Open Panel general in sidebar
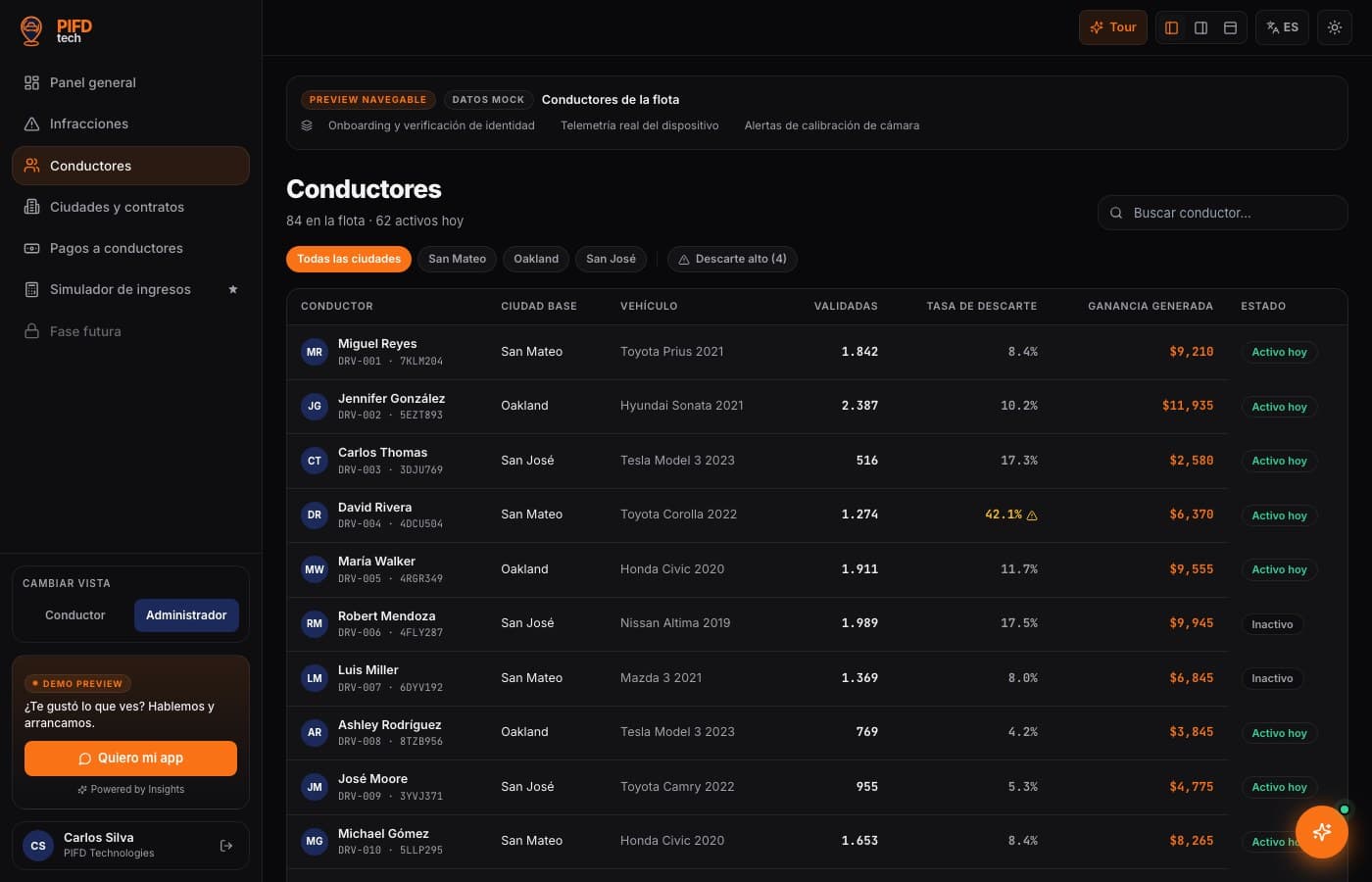 point(130,82)
